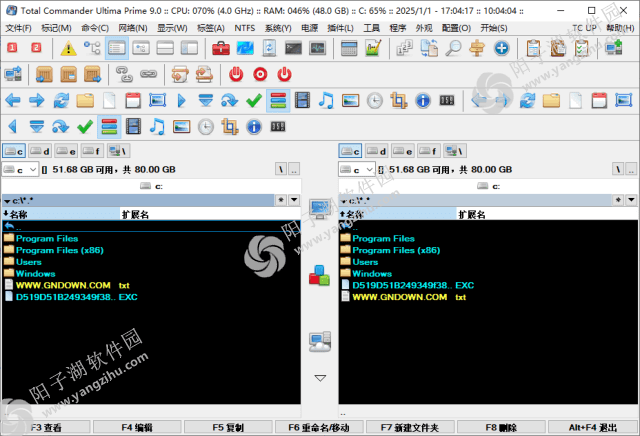Click the computer with green arrow icon
The height and width of the screenshot is (436, 640).
[x=614, y=48]
